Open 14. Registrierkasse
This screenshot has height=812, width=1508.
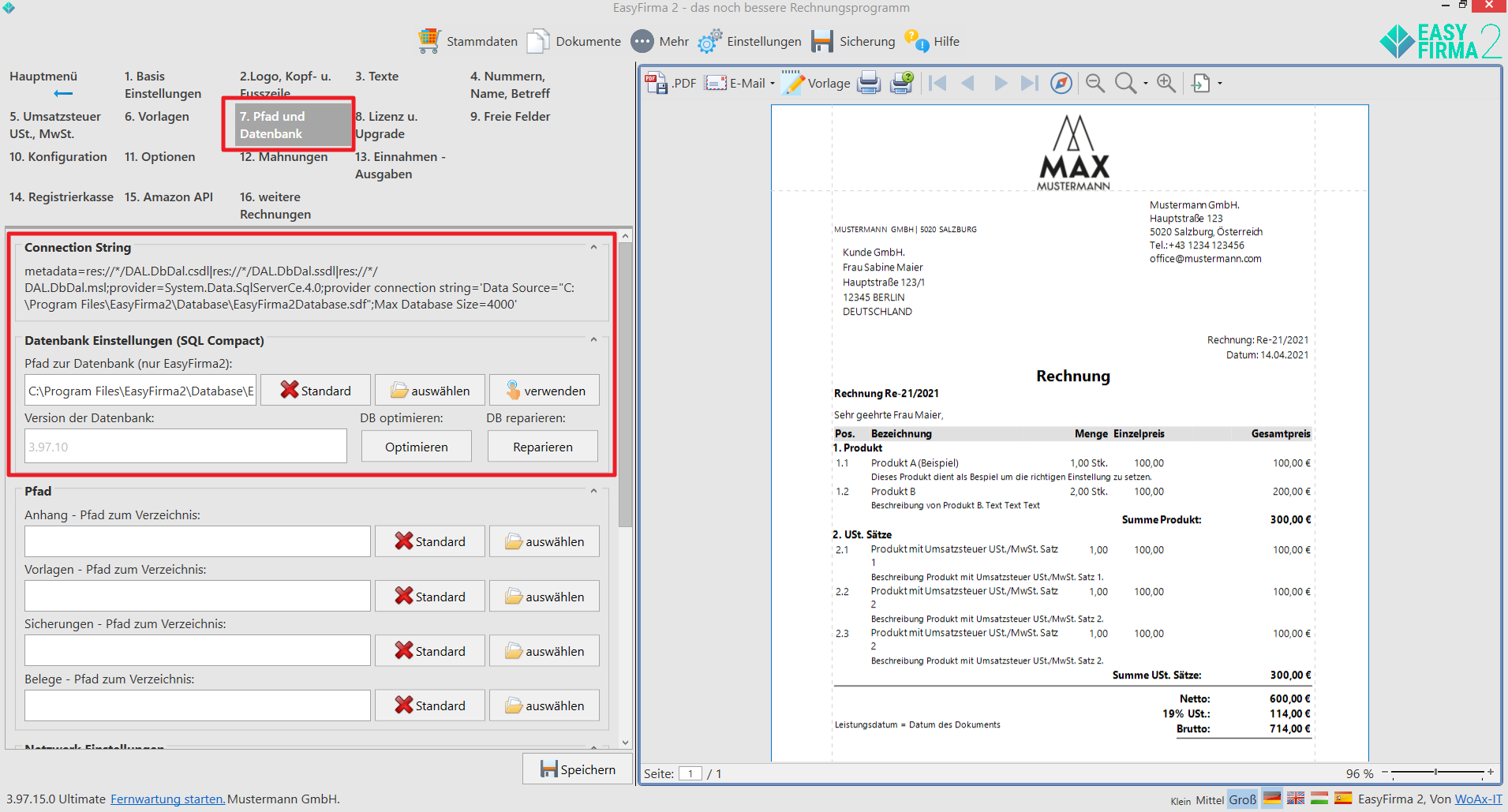61,197
